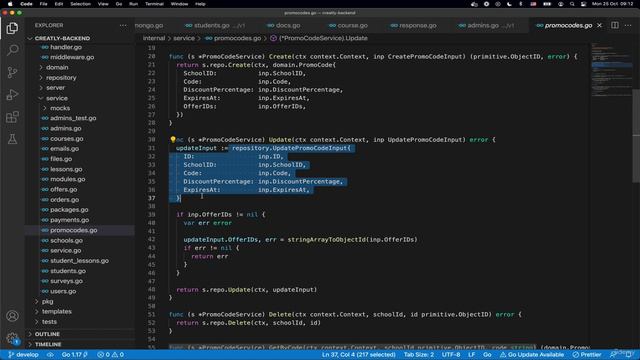Click the editor minimap
This screenshot has height=360, width=640.
click(x=611, y=69)
